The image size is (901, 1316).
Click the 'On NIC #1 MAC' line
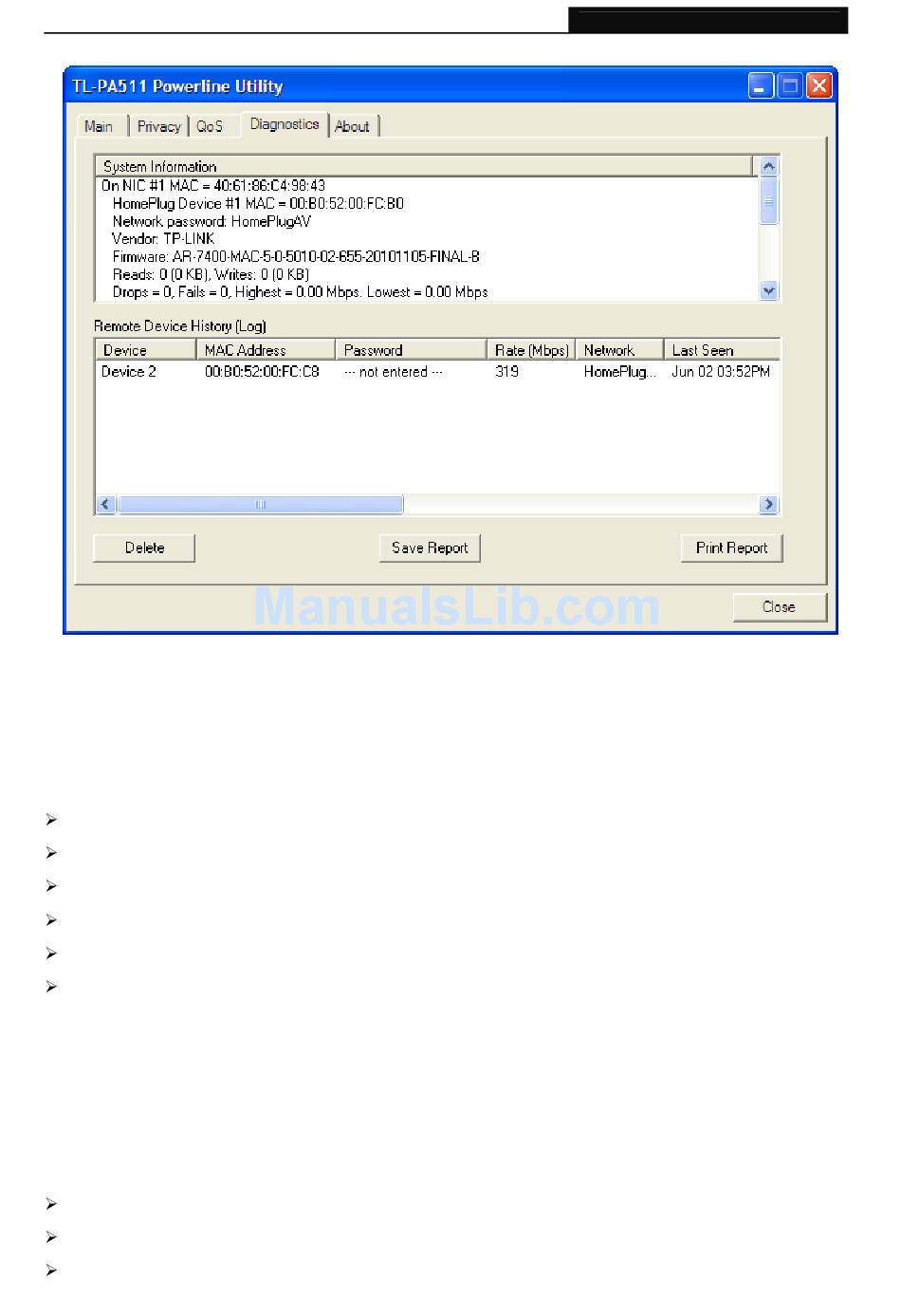[x=213, y=186]
